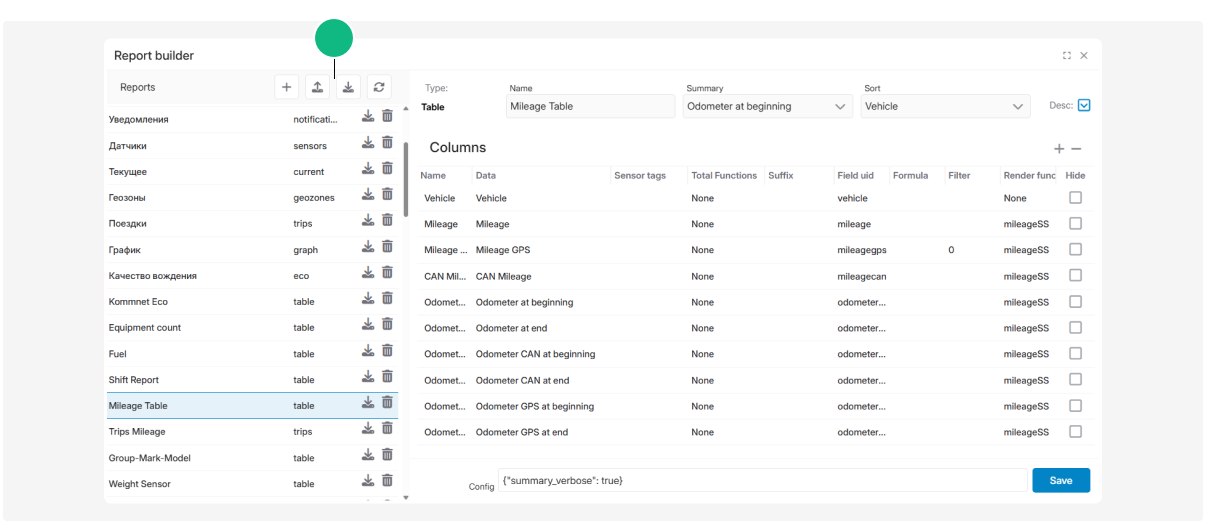
Task: Click the Formula column header
Action: (x=911, y=175)
